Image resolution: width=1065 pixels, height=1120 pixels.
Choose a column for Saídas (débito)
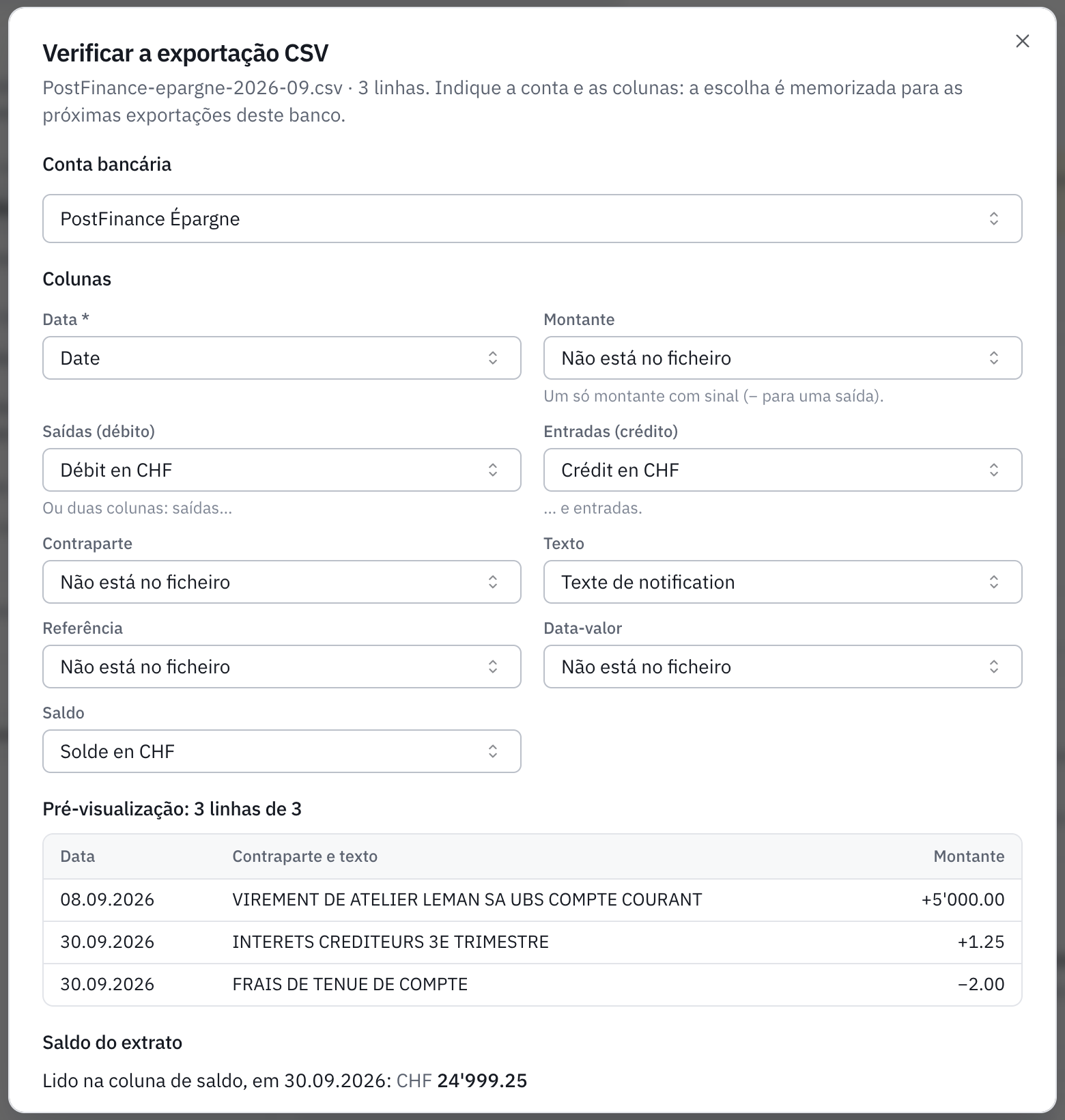click(x=281, y=470)
